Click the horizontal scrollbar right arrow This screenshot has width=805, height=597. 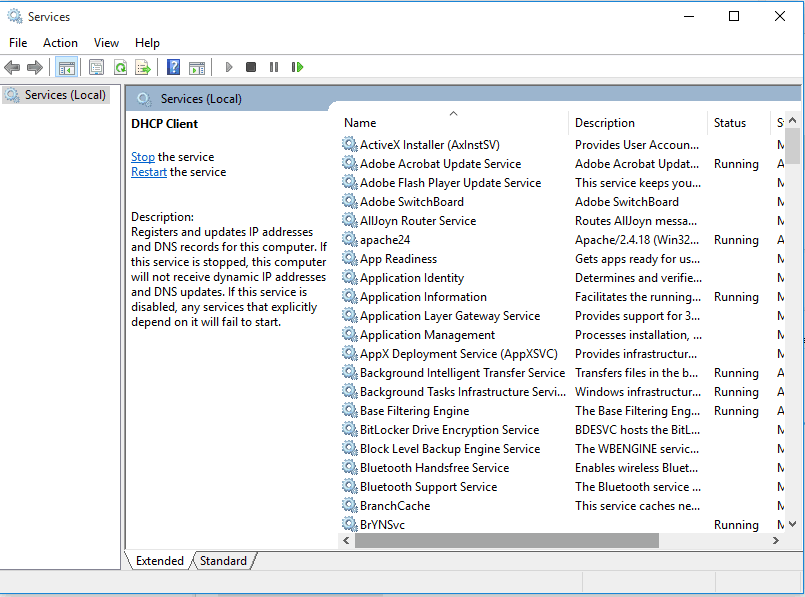776,540
